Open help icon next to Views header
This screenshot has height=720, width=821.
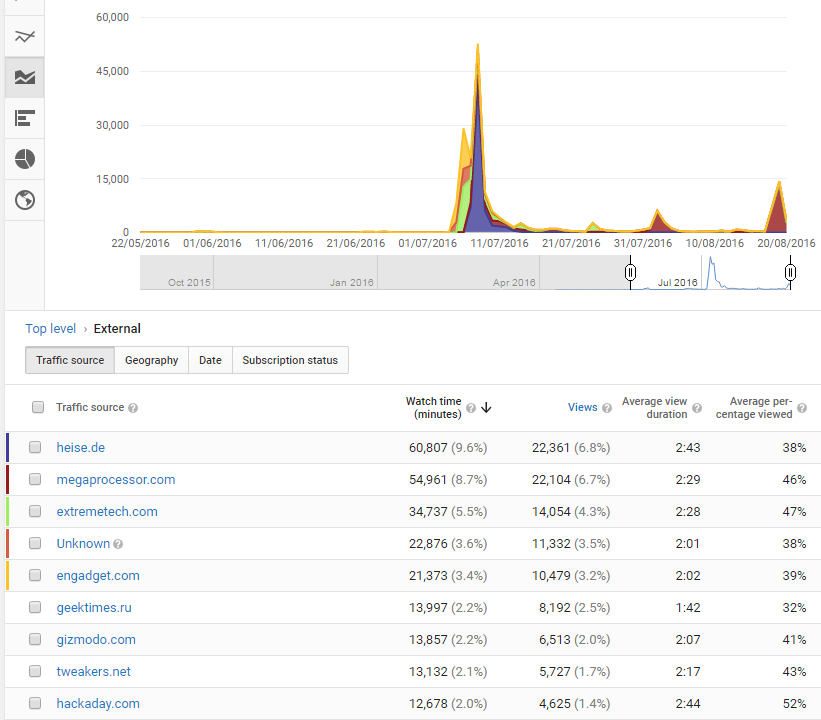click(x=607, y=408)
